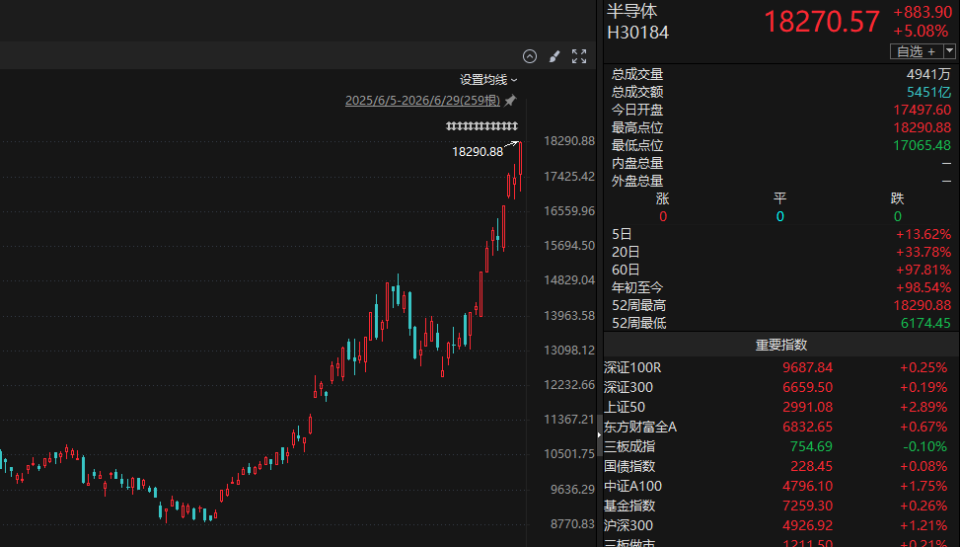Image resolution: width=960 pixels, height=547 pixels.
Task: Select the 重要指数 section header
Action: point(781,345)
